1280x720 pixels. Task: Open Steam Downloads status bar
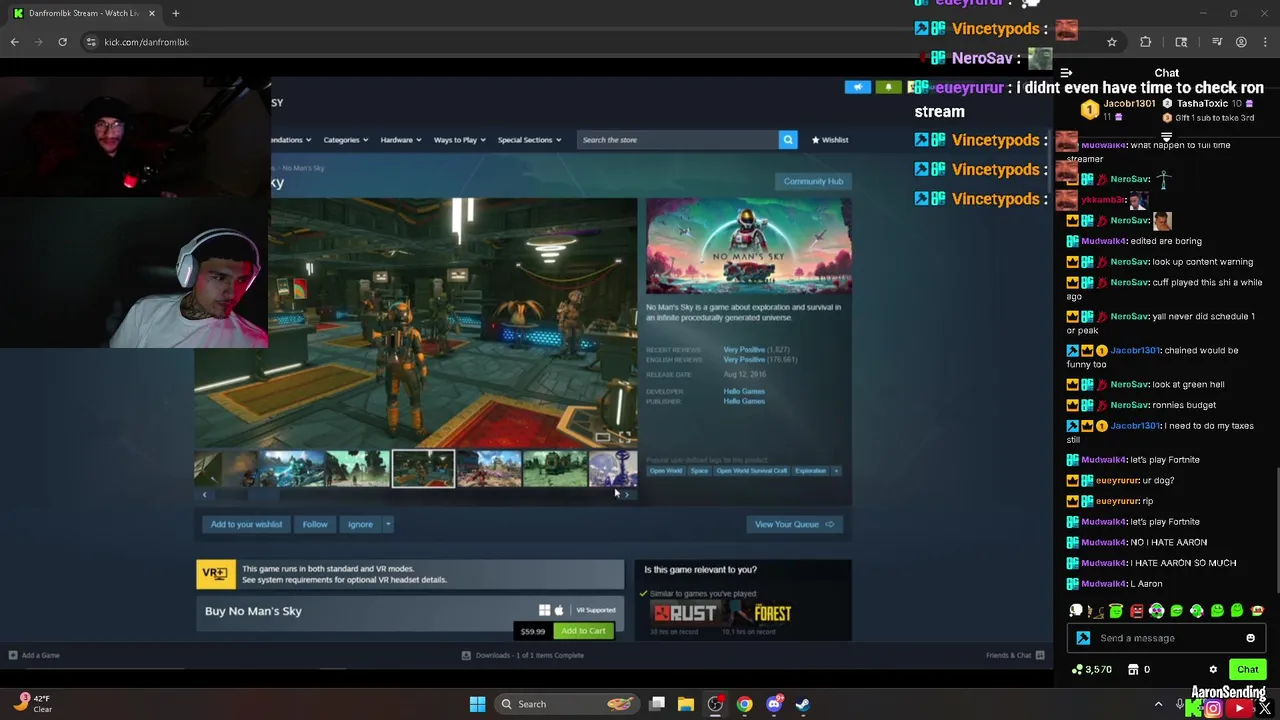[x=523, y=655]
